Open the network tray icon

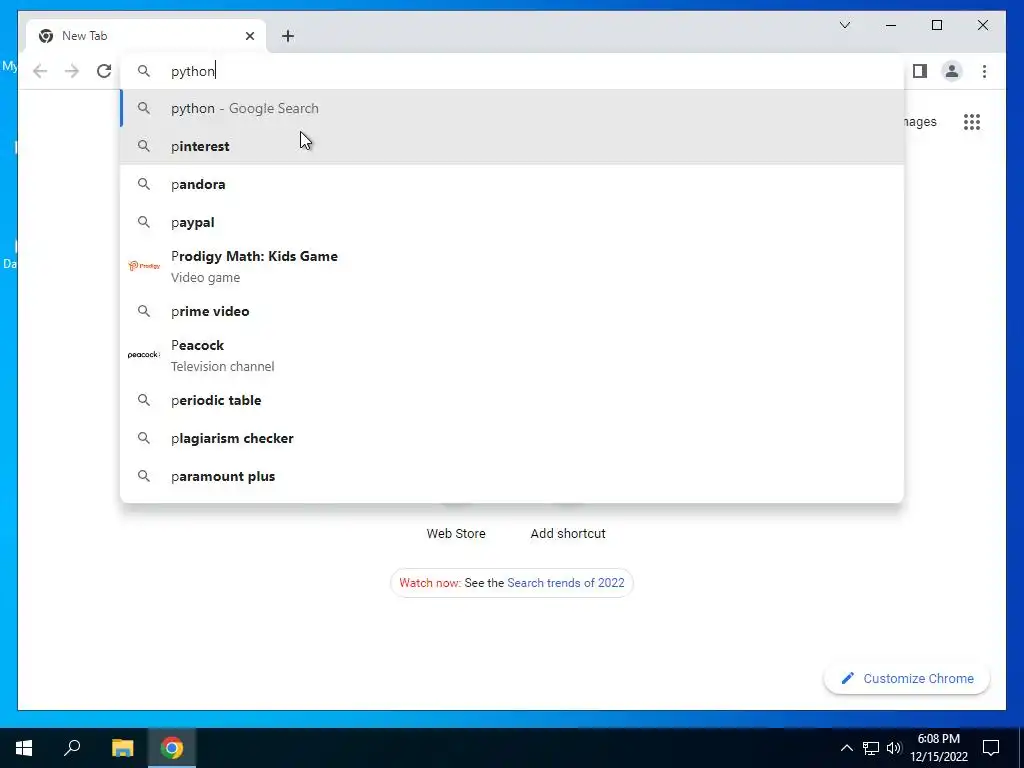[x=870, y=748]
